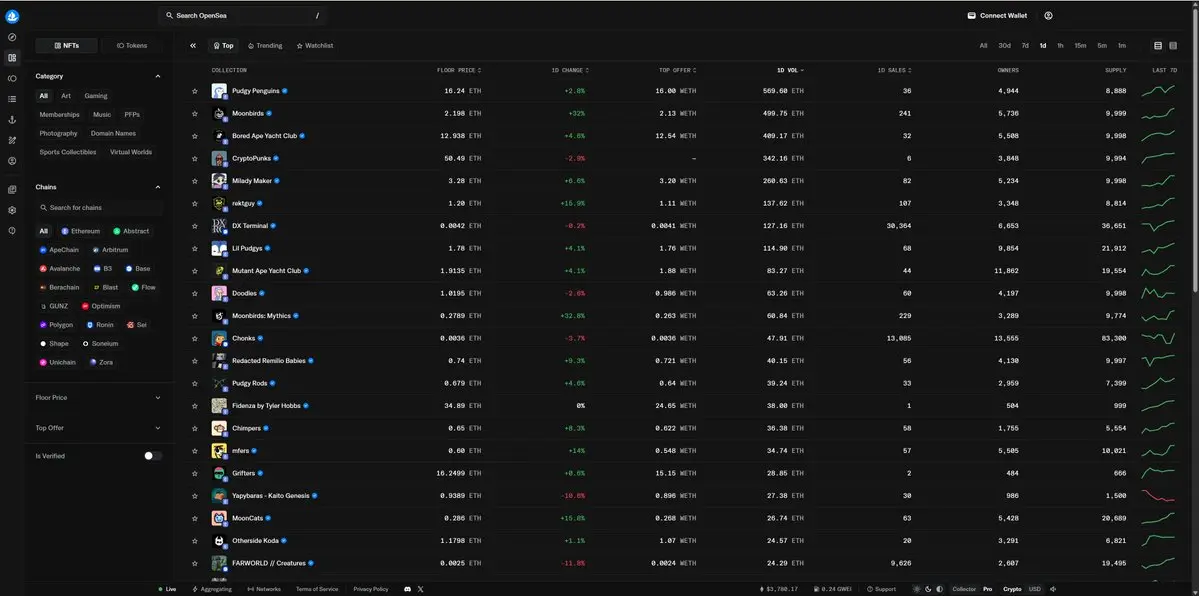
Task: Open the Moonbirds collection thumbnail
Action: 219,113
